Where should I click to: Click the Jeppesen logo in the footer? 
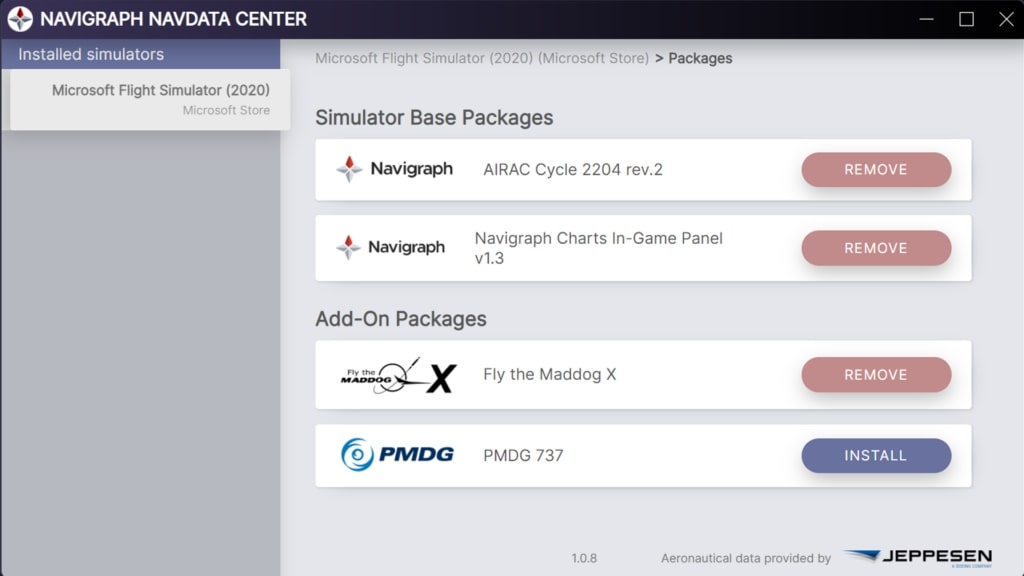pyautogui.click(x=917, y=557)
